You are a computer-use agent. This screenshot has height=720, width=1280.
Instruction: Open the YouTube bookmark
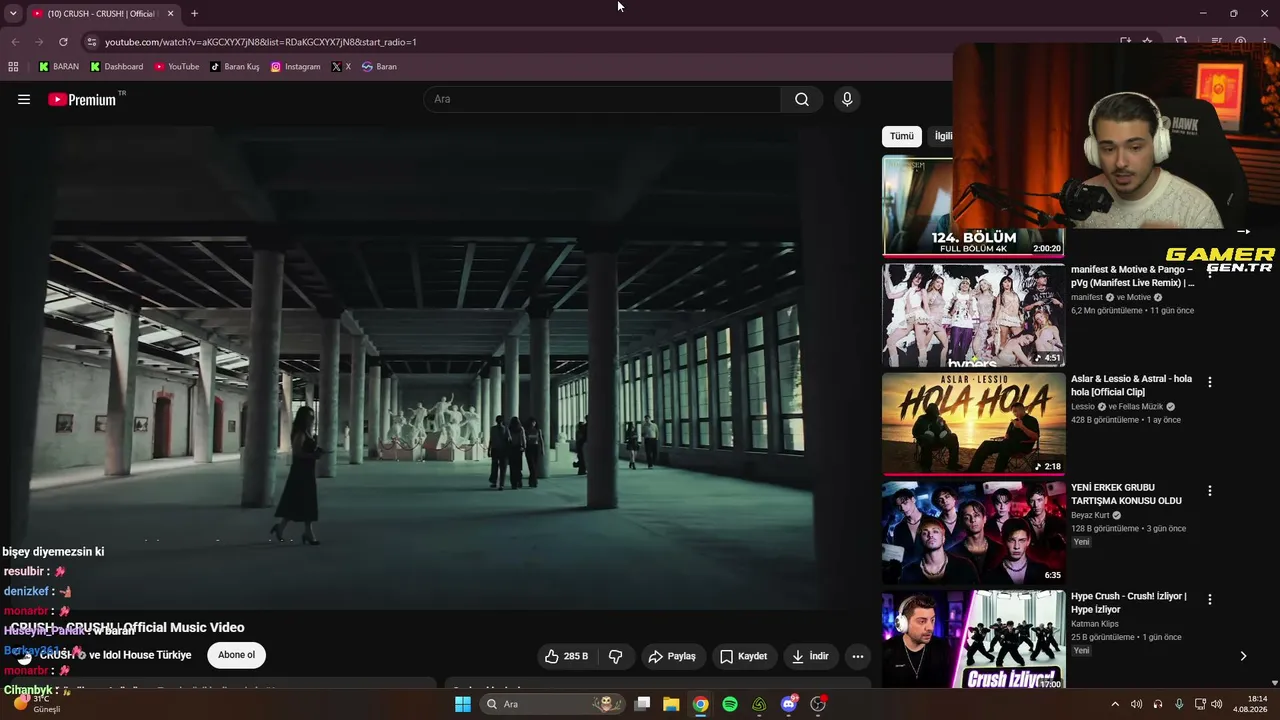coord(177,67)
